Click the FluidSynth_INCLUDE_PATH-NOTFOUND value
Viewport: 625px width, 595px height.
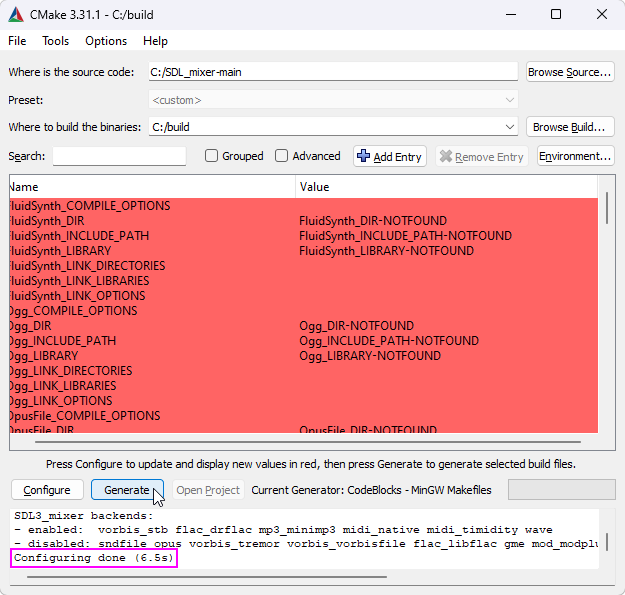click(405, 236)
